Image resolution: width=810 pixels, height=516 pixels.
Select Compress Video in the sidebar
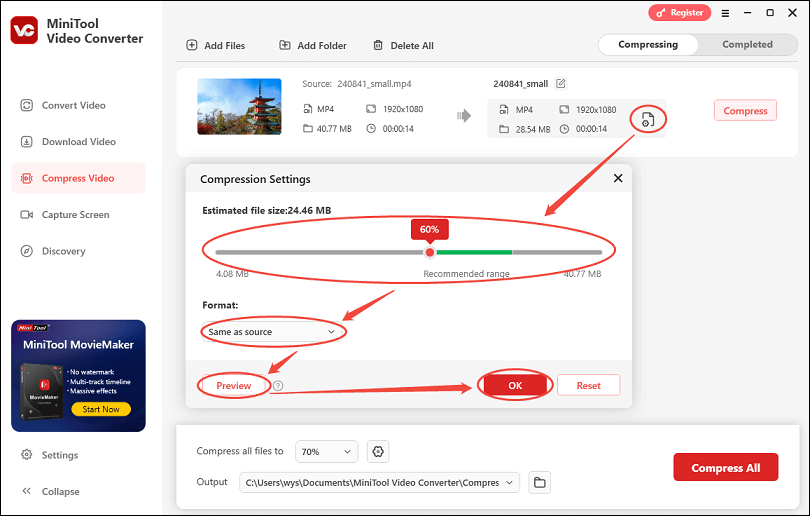pyautogui.click(x=79, y=178)
